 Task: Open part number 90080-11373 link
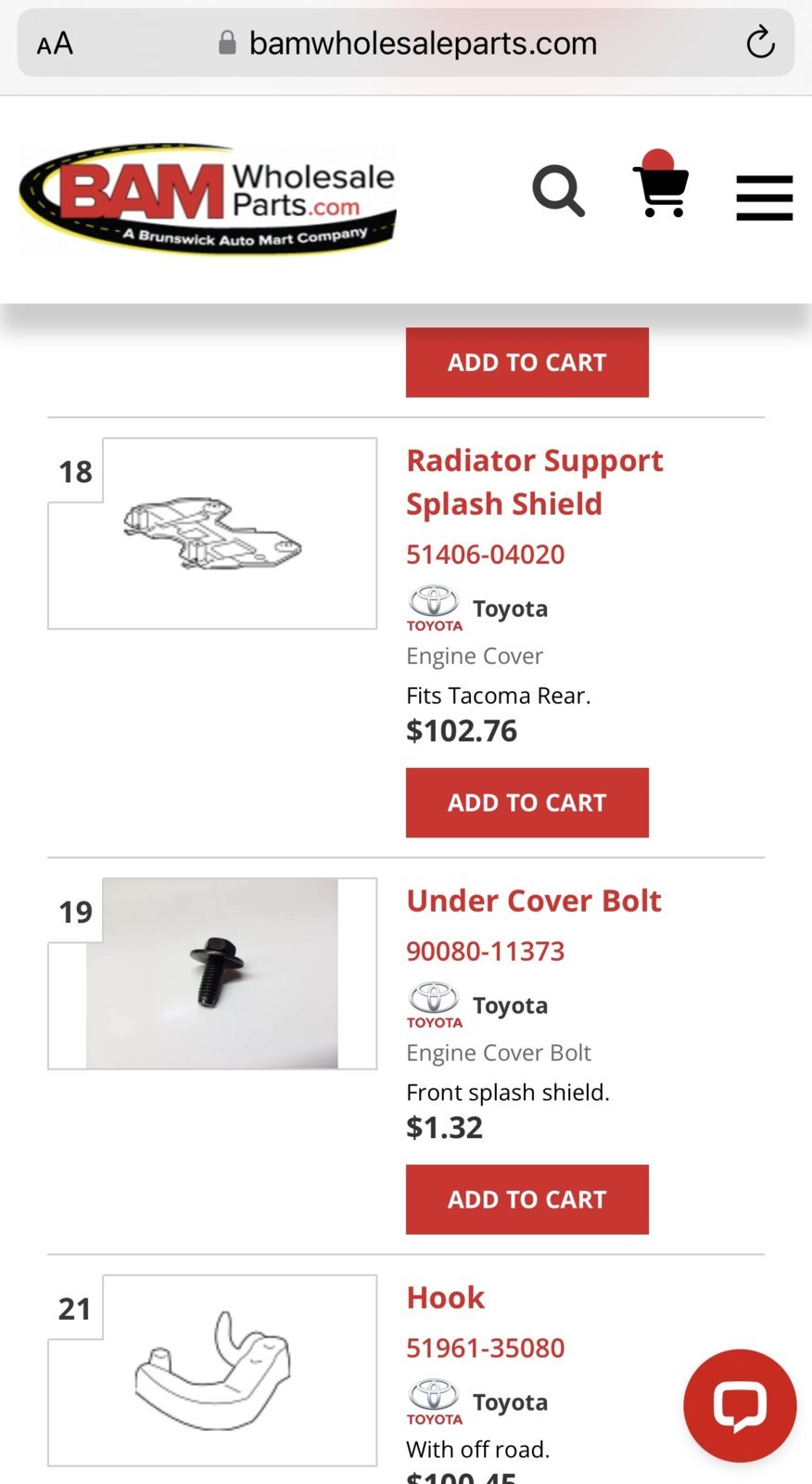pos(486,952)
